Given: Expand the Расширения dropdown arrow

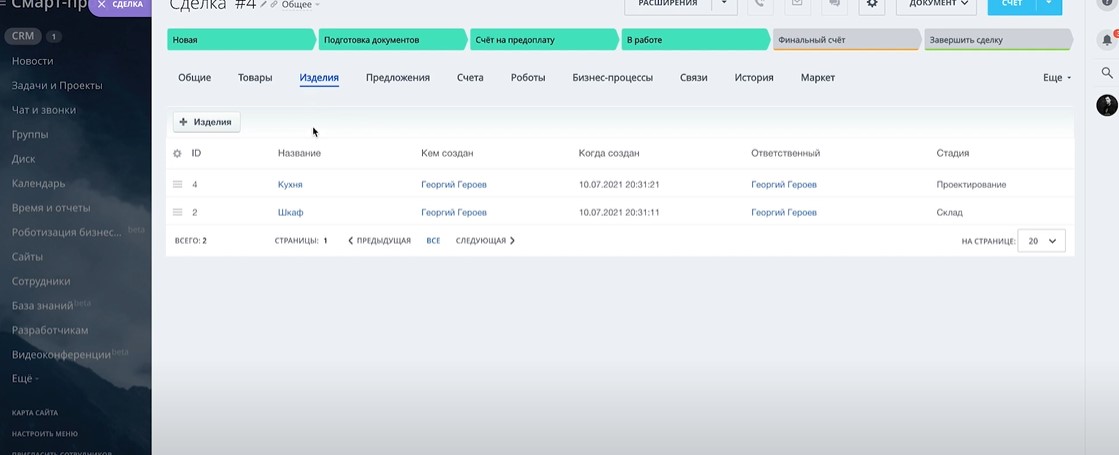Looking at the screenshot, I should [x=724, y=4].
